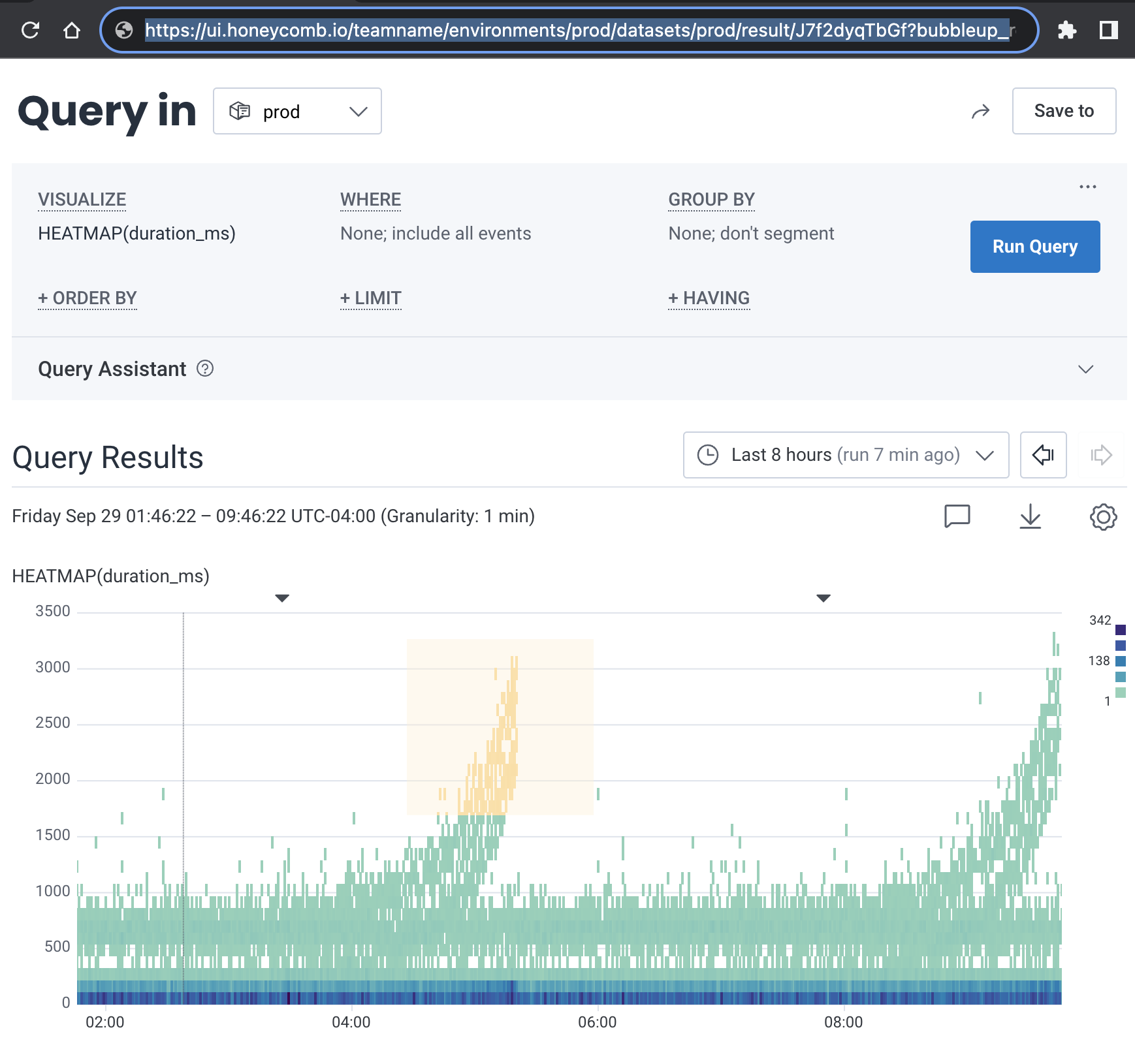Go to browser home page icon
Screen dimensions: 1135x1064
[x=72, y=30]
